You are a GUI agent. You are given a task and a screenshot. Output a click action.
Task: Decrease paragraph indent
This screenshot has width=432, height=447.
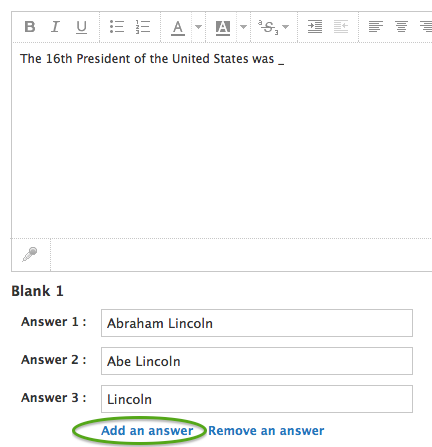(x=341, y=27)
